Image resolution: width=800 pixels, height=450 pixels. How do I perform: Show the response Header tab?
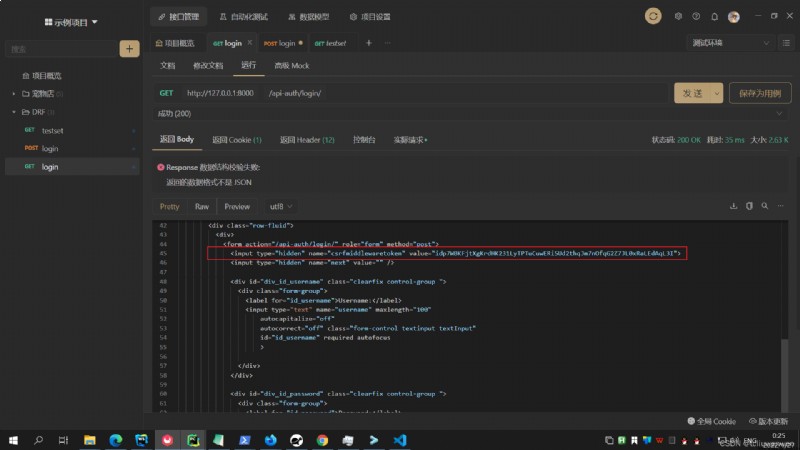tap(307, 140)
